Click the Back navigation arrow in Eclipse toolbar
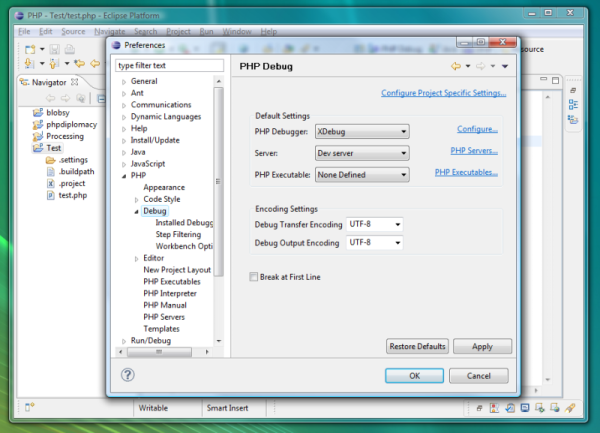This screenshot has height=433, width=600. 95,63
